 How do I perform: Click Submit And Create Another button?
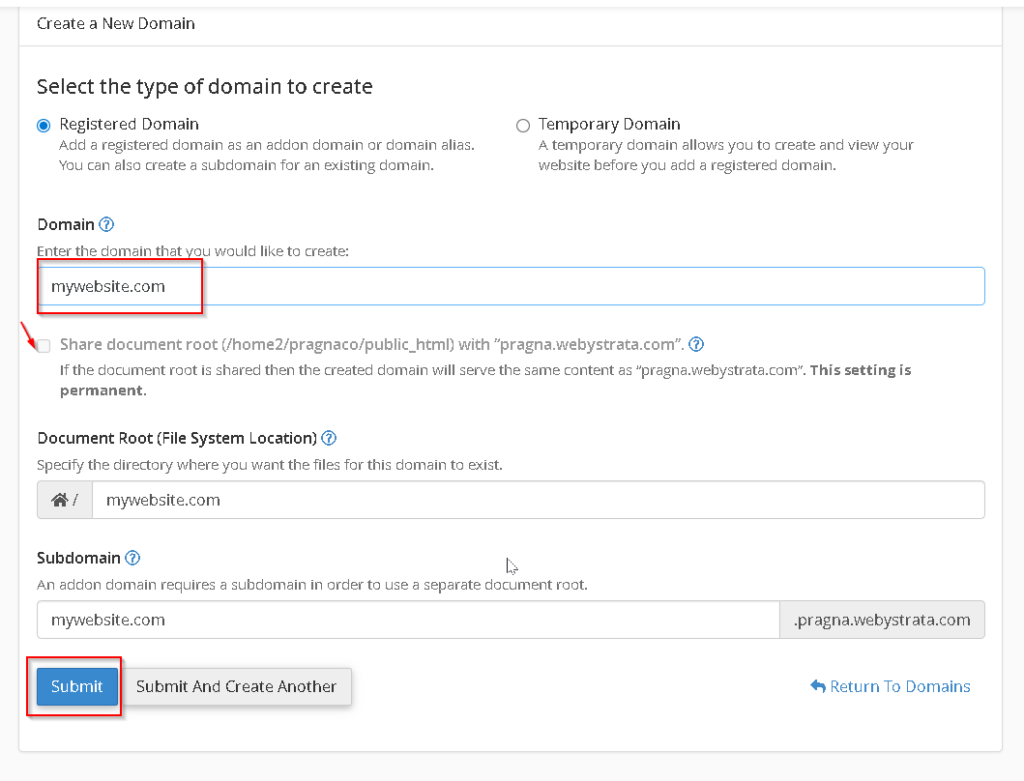pyautogui.click(x=236, y=686)
